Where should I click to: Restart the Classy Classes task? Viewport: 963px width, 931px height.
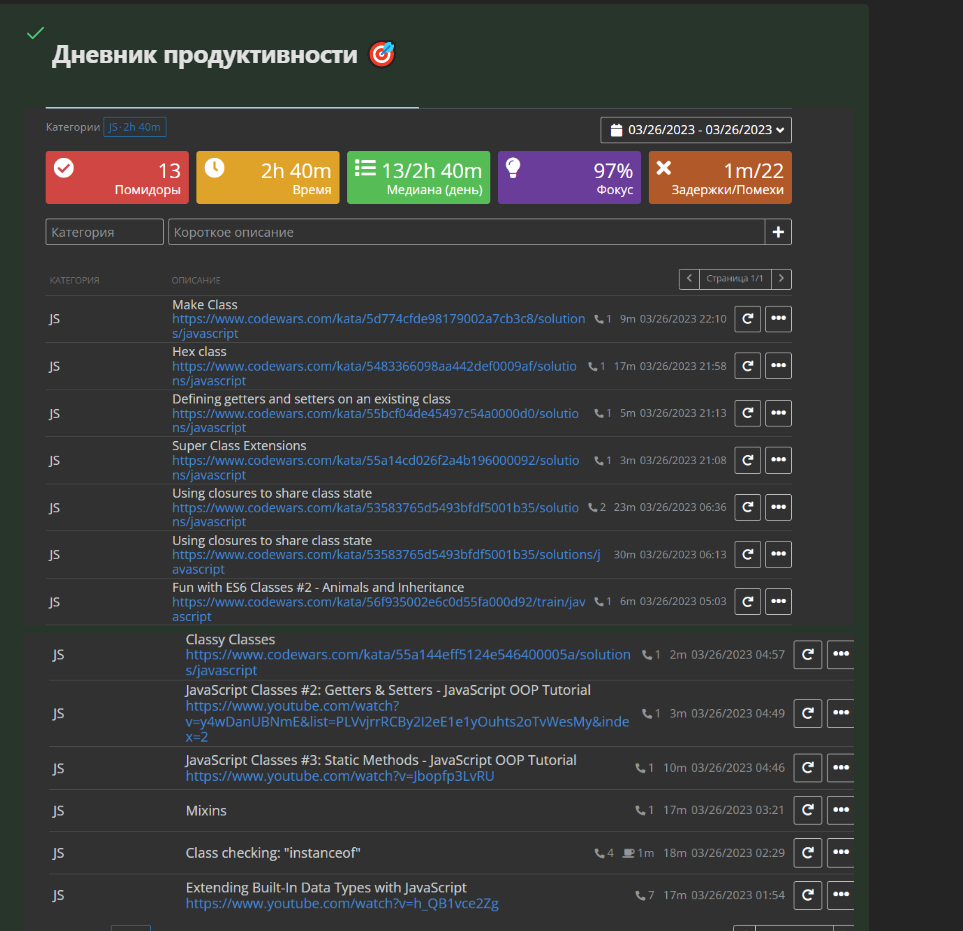pos(807,654)
